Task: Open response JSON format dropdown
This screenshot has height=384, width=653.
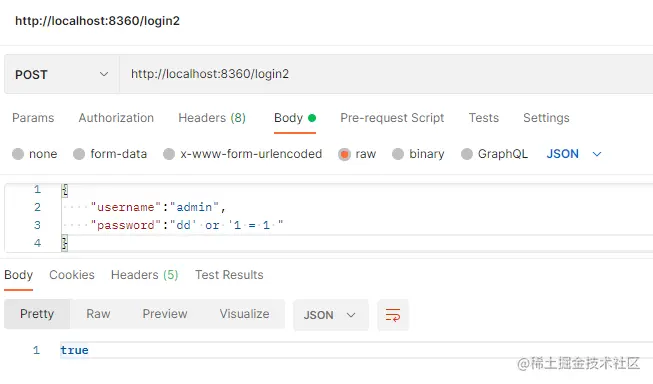Action: 331,315
